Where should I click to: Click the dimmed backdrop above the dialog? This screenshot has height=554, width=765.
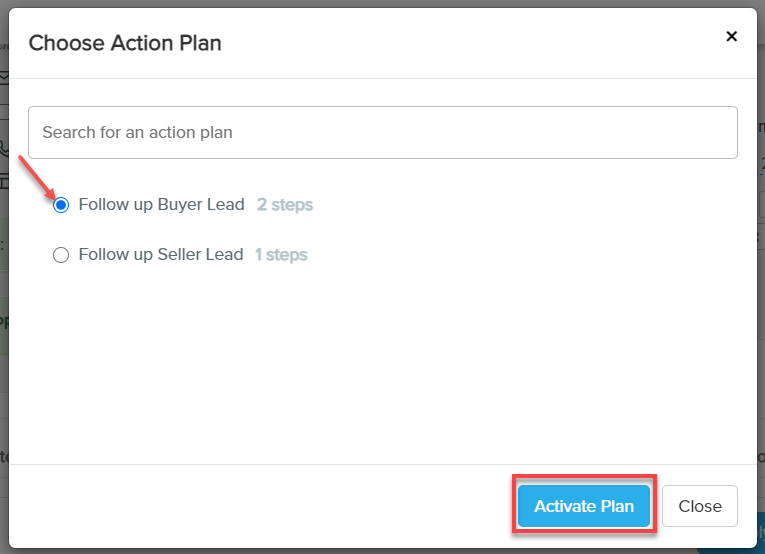(380, 3)
